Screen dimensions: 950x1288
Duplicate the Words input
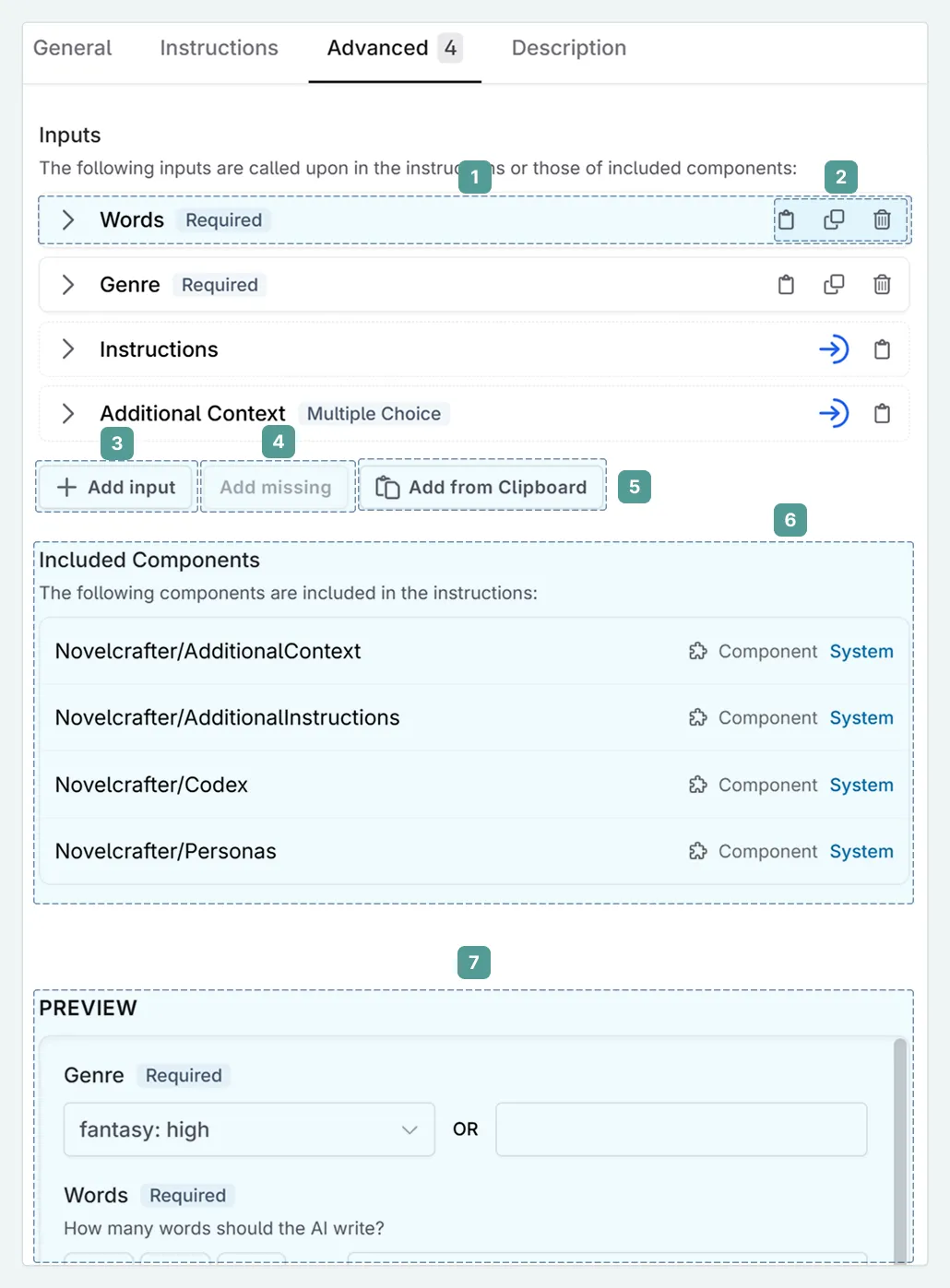[834, 220]
